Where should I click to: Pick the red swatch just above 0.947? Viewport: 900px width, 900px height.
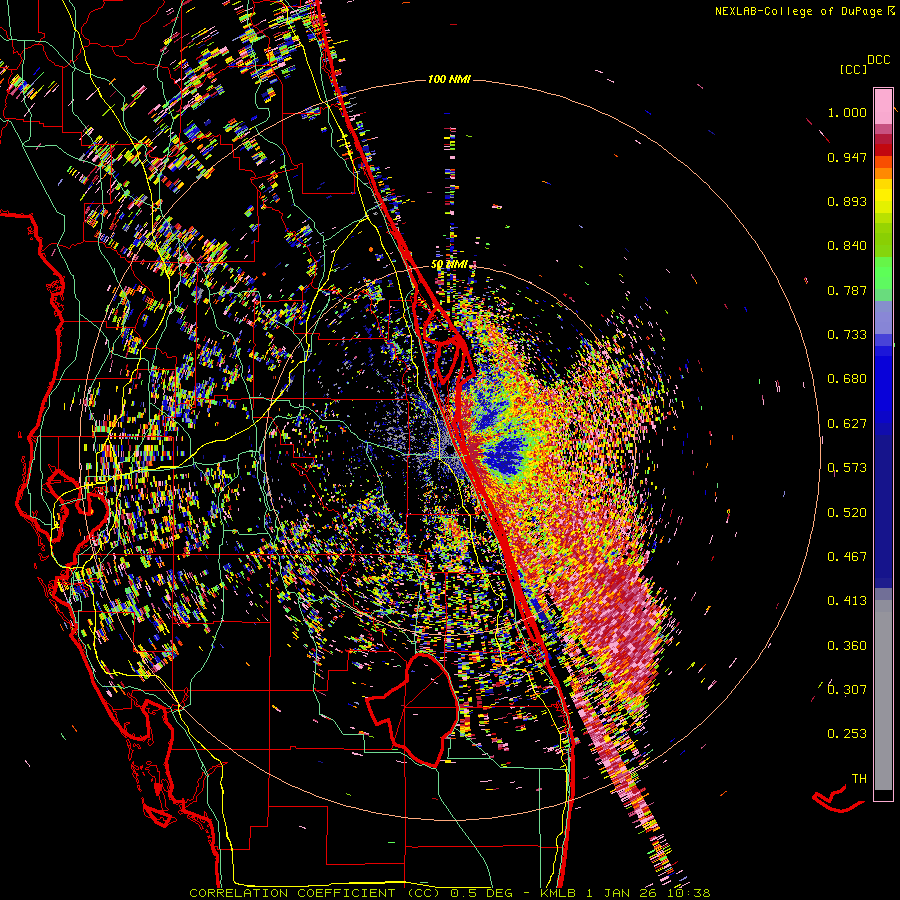883,150
